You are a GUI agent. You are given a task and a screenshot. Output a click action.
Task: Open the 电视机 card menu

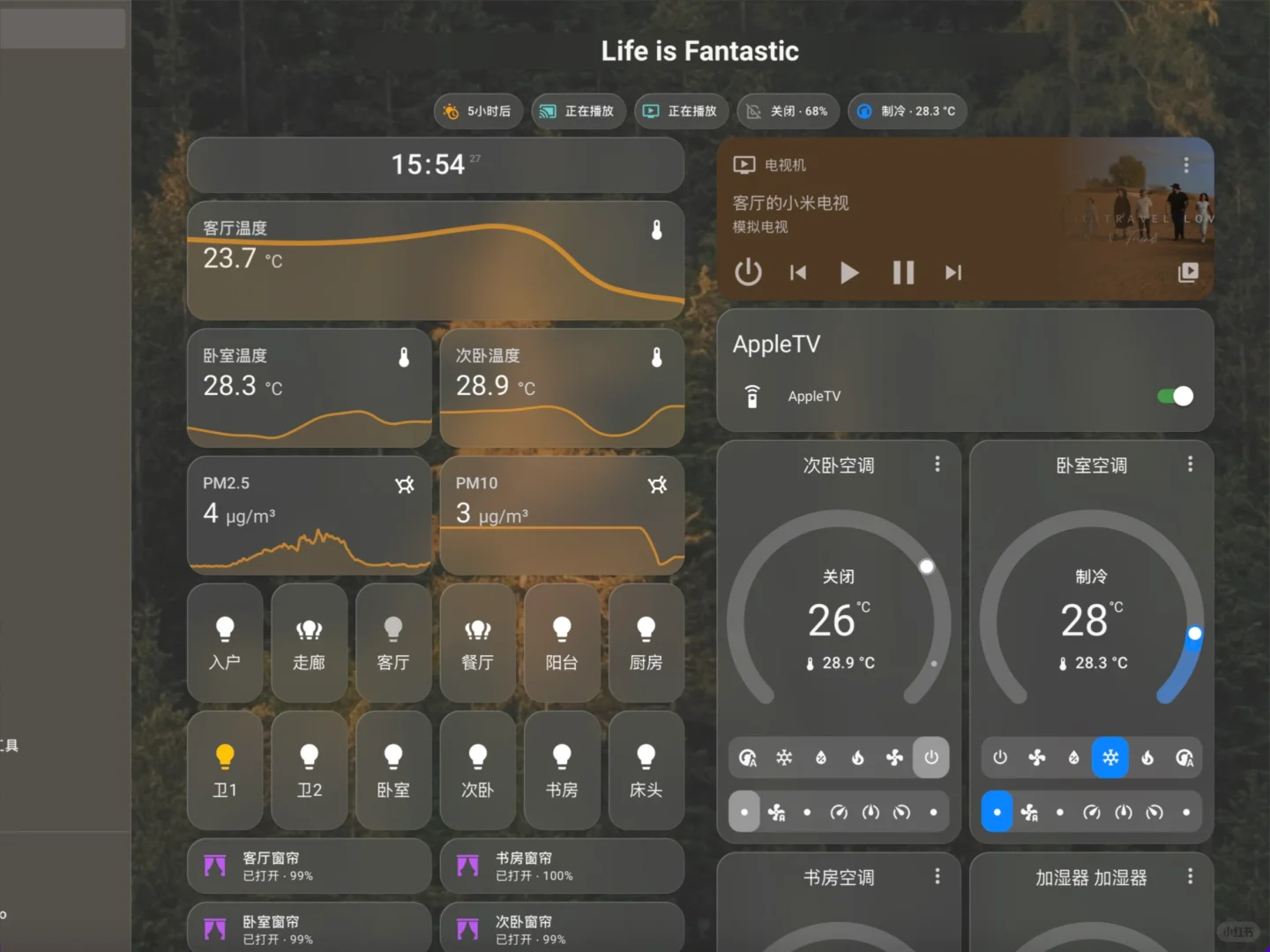(1186, 165)
